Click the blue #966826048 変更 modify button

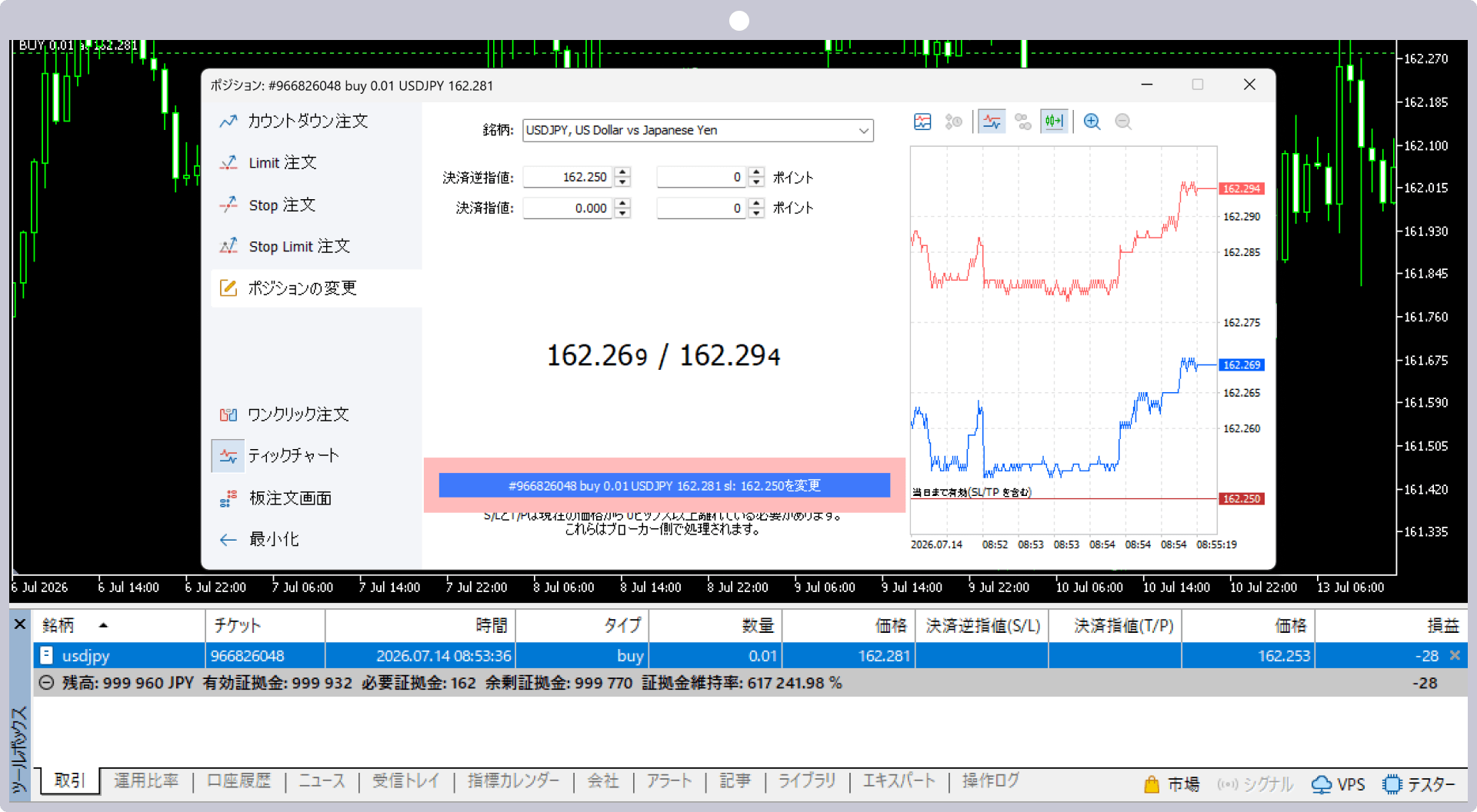coord(665,486)
